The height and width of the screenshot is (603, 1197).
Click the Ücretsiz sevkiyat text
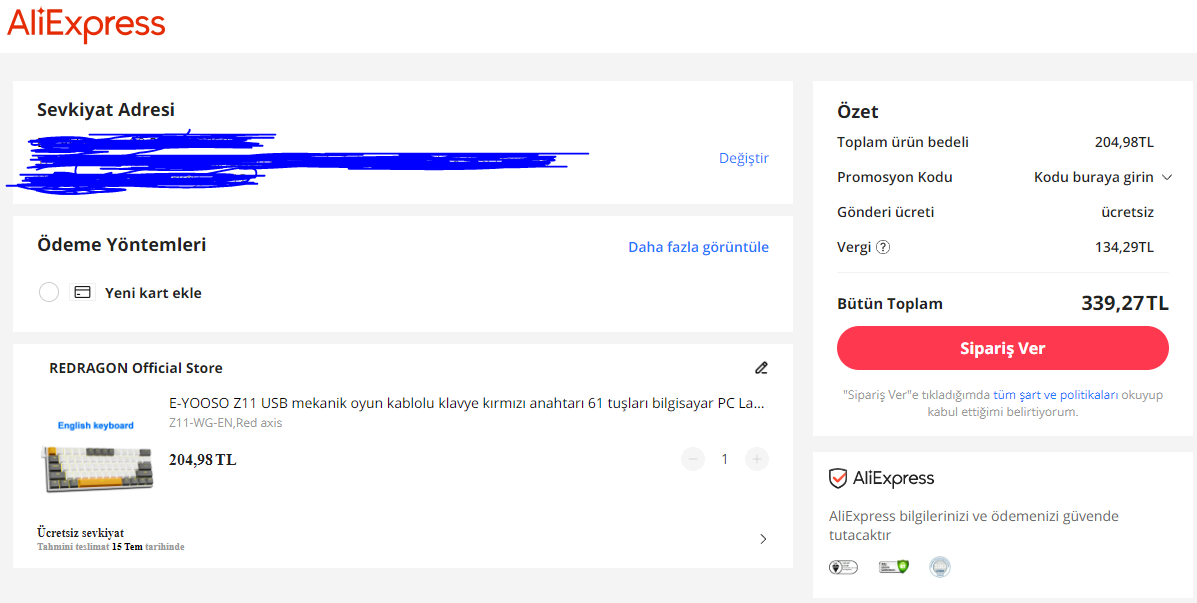tap(80, 533)
